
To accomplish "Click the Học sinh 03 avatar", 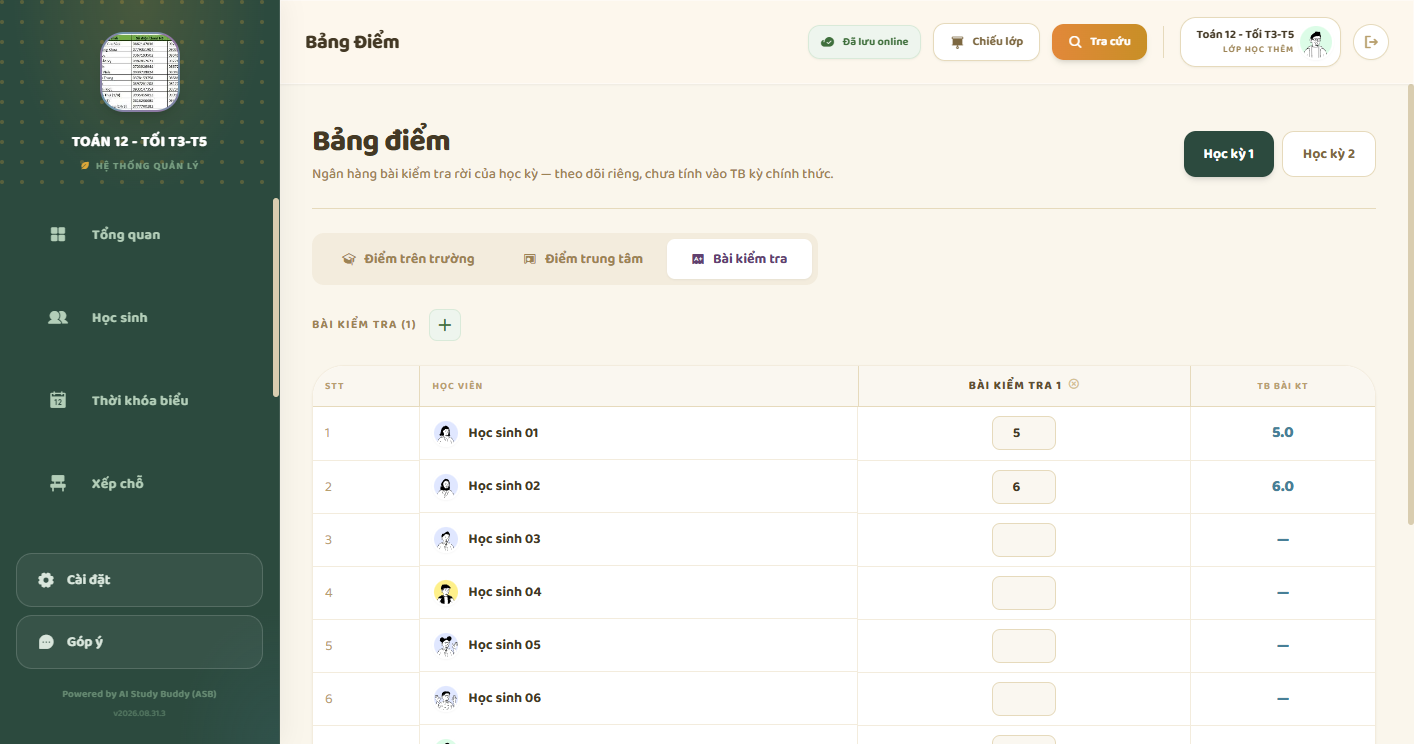I will point(446,539).
